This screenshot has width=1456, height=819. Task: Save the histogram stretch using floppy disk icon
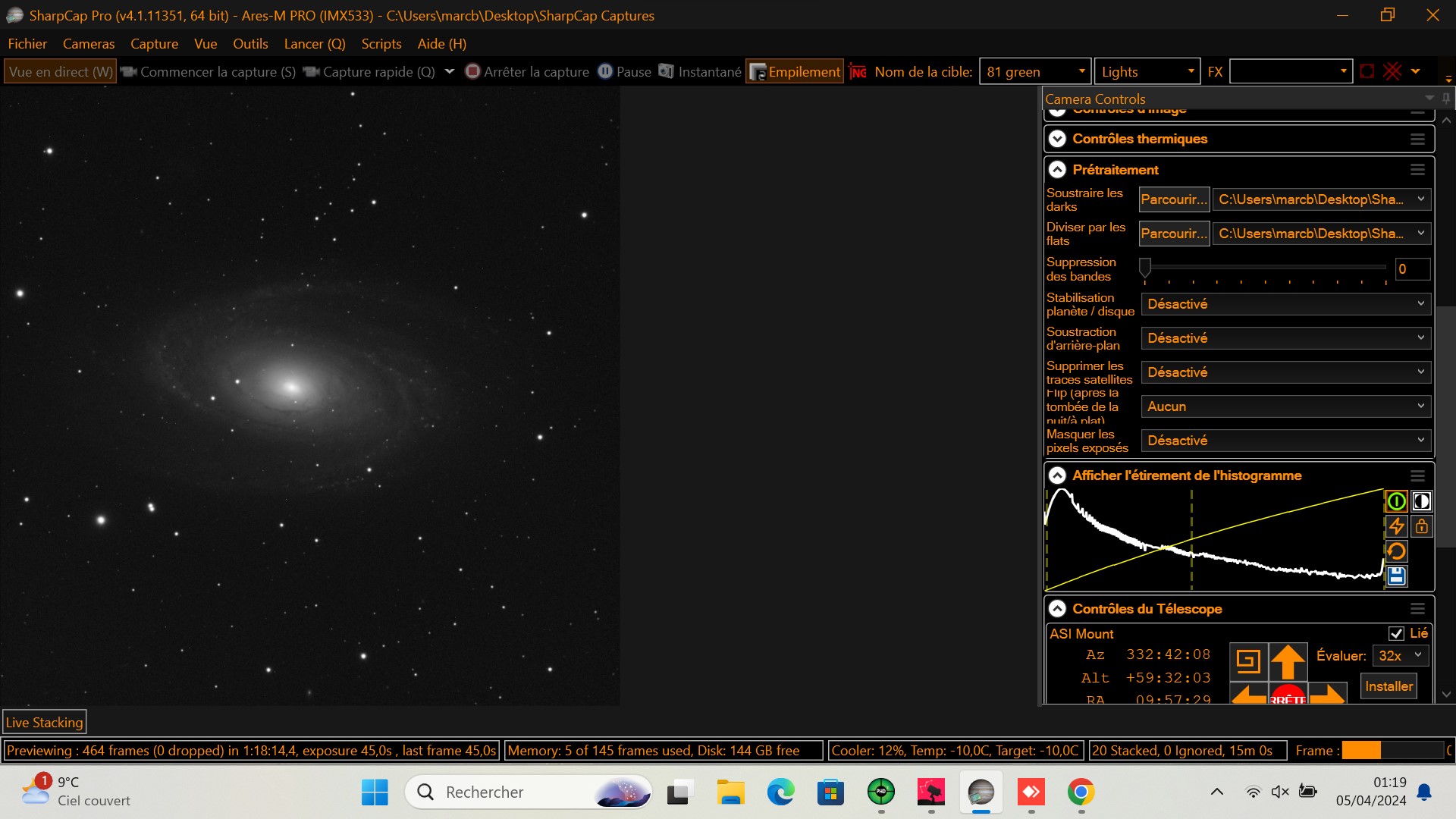click(1396, 576)
